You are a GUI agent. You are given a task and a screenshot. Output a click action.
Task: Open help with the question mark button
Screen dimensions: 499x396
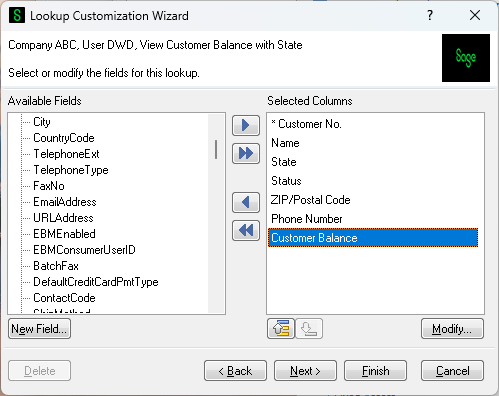click(x=430, y=15)
